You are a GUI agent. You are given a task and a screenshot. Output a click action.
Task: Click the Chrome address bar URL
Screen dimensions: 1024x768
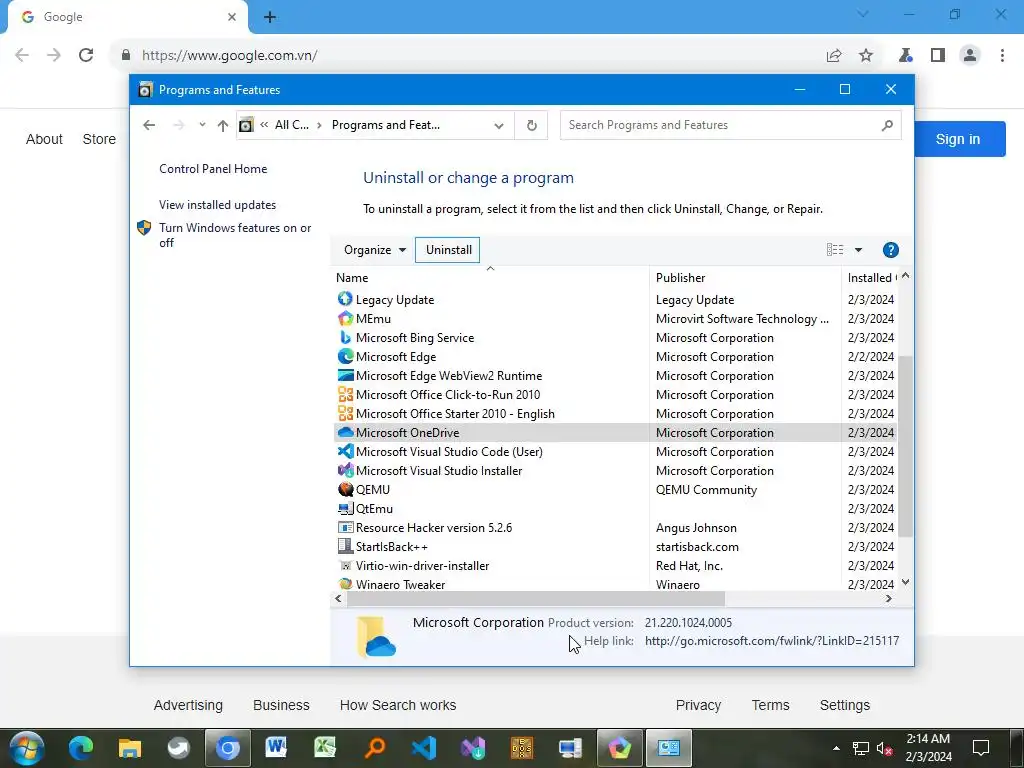click(229, 55)
